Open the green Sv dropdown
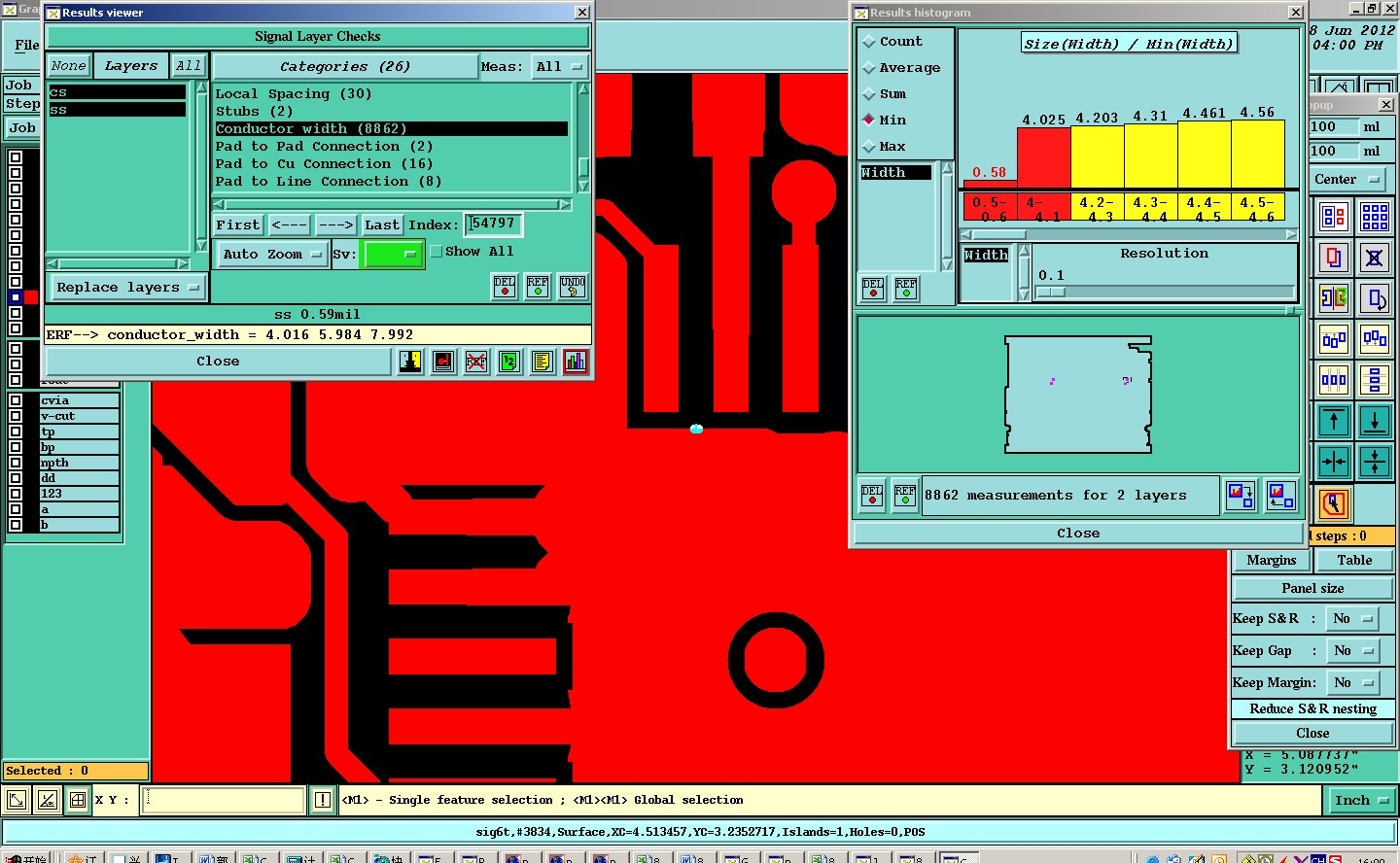This screenshot has height=863, width=1400. [x=392, y=255]
